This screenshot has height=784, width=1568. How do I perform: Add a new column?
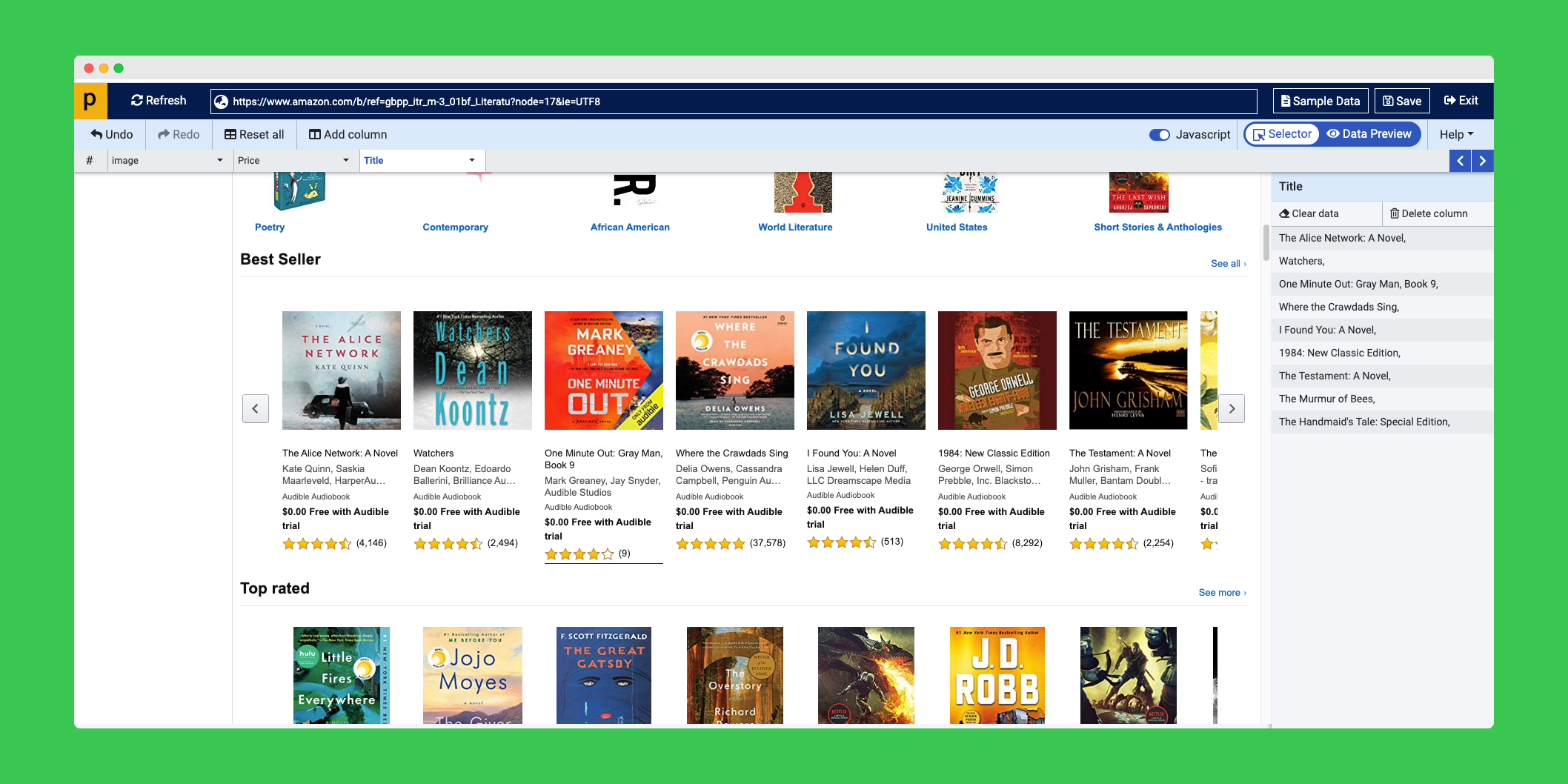tap(348, 134)
